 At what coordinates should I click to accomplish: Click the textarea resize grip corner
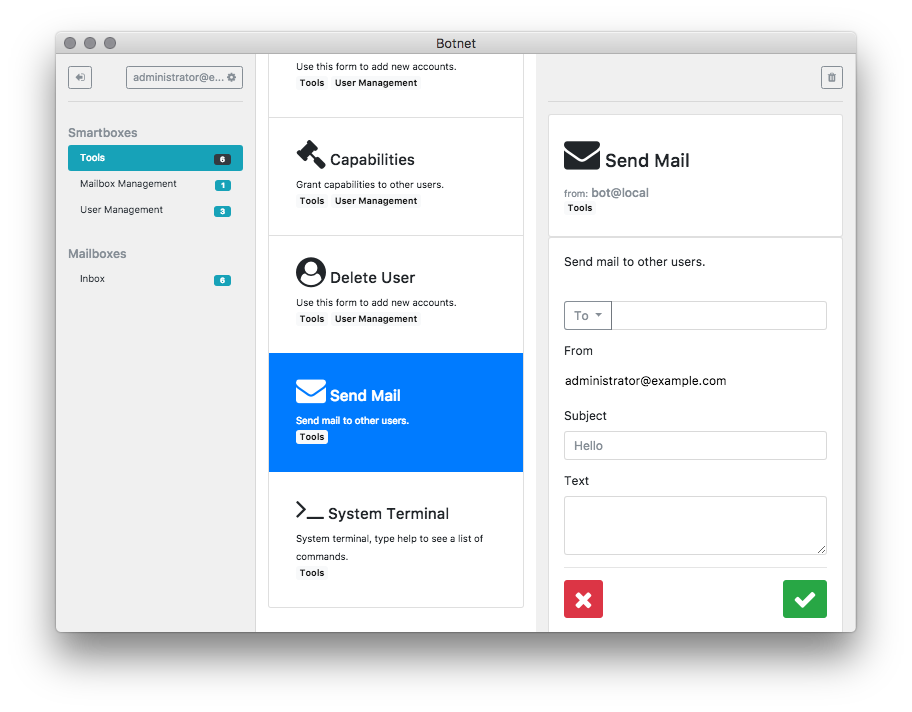[821, 549]
